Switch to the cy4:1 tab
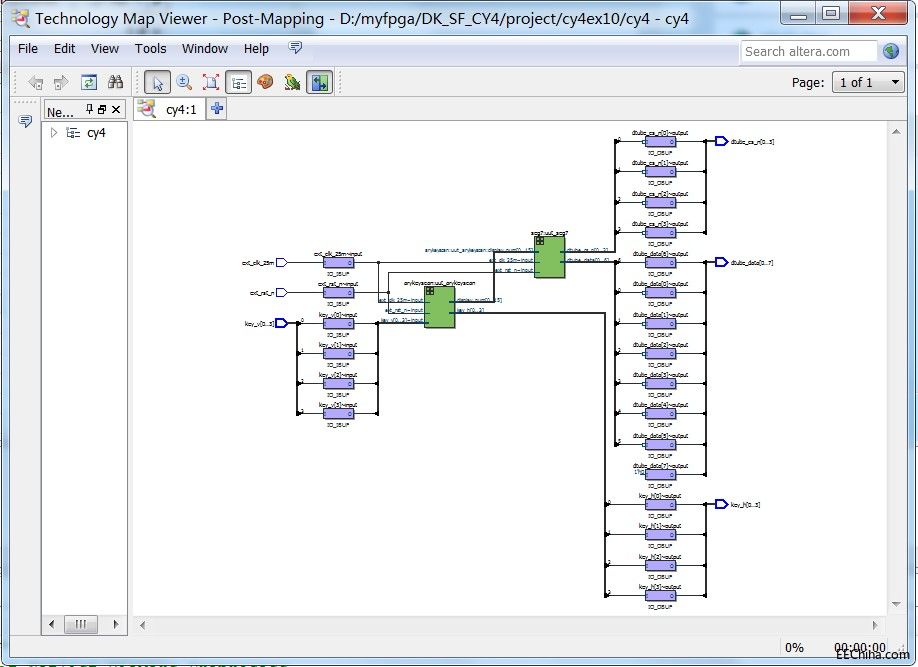Image resolution: width=918 pixels, height=667 pixels. 170,109
